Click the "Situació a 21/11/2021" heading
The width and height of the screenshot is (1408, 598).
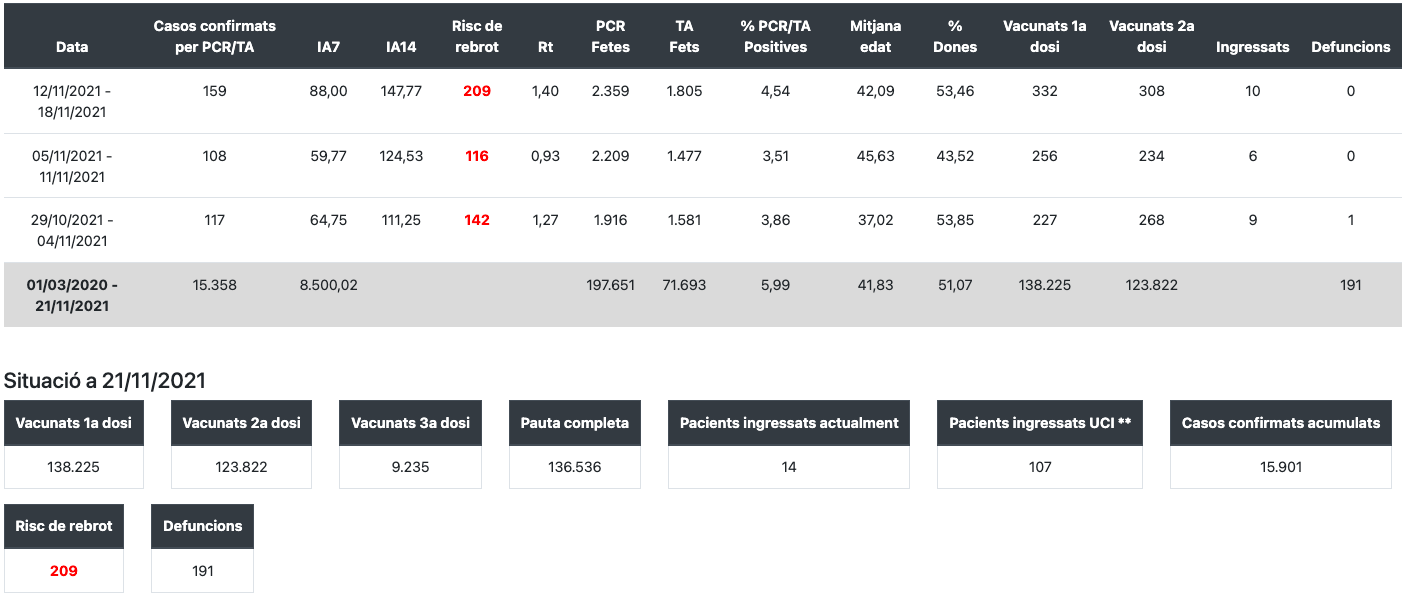pyautogui.click(x=105, y=380)
